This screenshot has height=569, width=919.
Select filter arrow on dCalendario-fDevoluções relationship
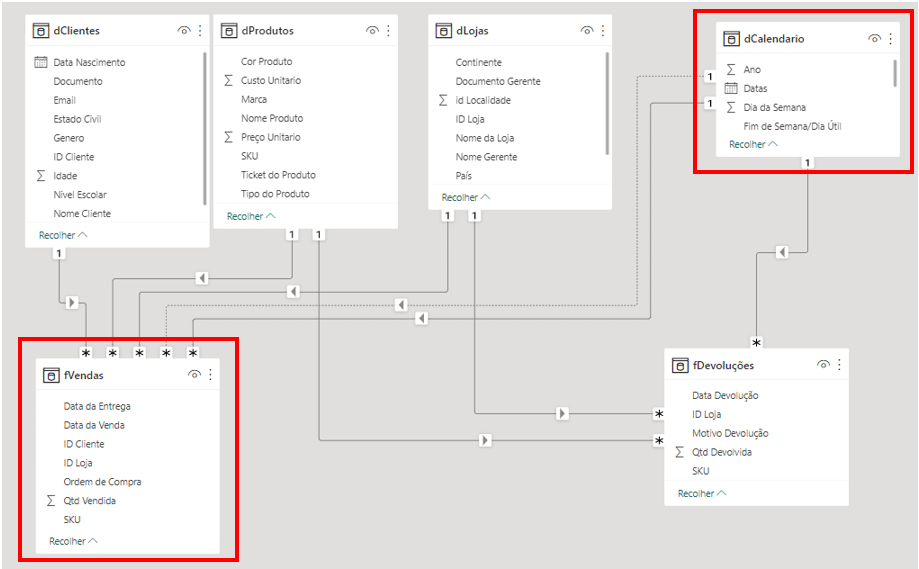click(x=782, y=253)
